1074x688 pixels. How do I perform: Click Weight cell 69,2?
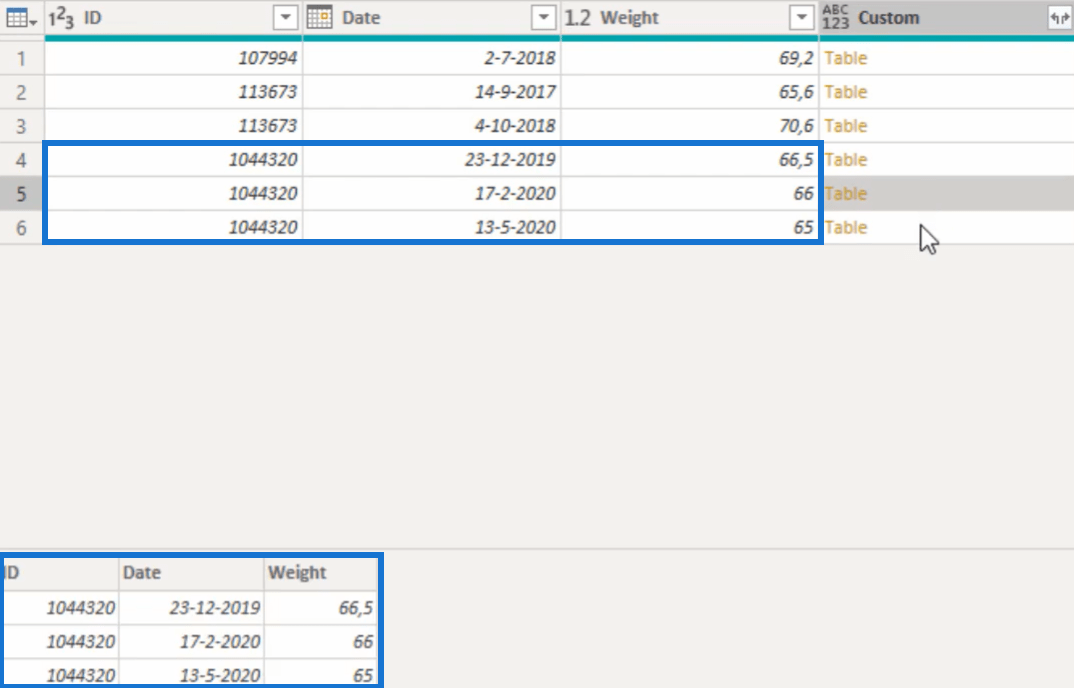point(690,58)
